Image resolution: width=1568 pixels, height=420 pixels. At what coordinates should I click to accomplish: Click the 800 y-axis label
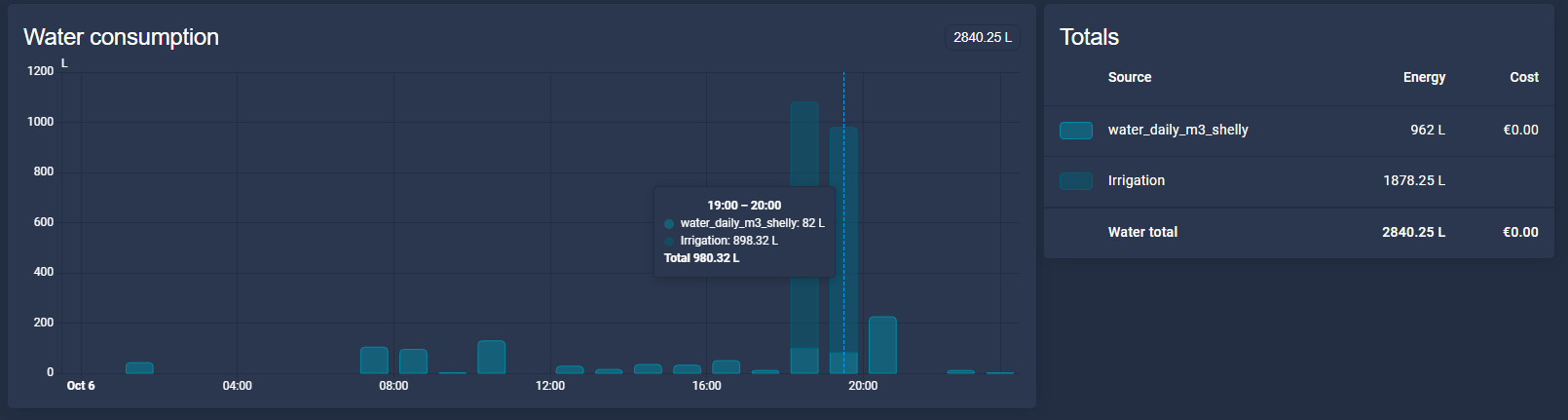coord(44,172)
